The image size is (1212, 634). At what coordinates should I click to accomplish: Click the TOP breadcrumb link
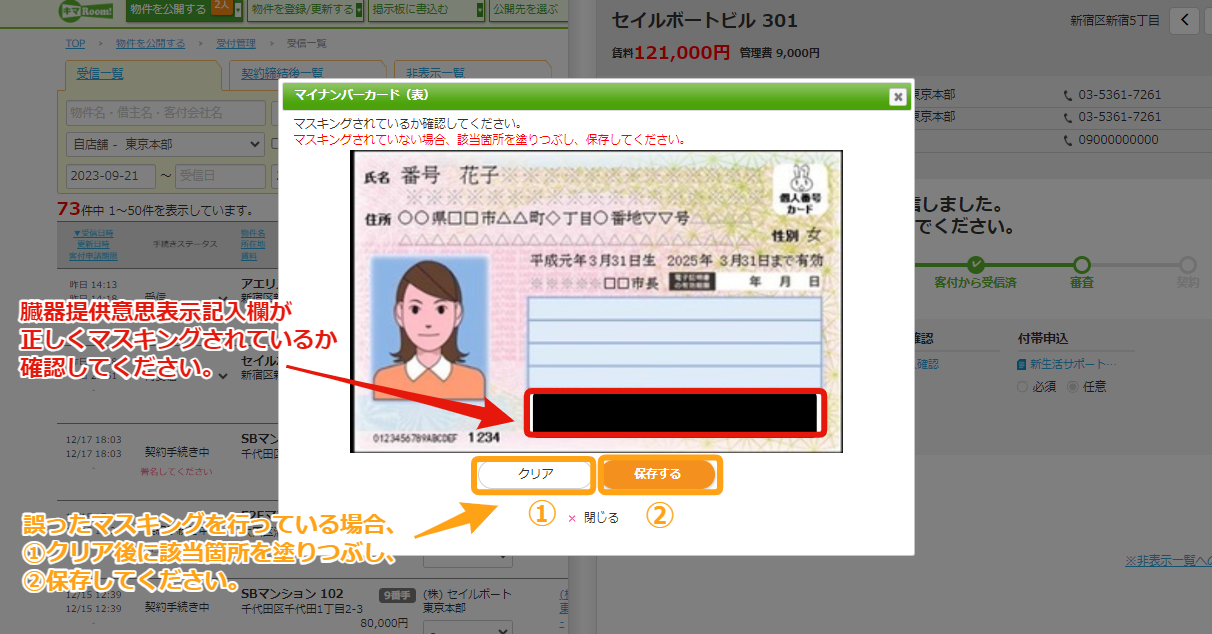pos(75,43)
